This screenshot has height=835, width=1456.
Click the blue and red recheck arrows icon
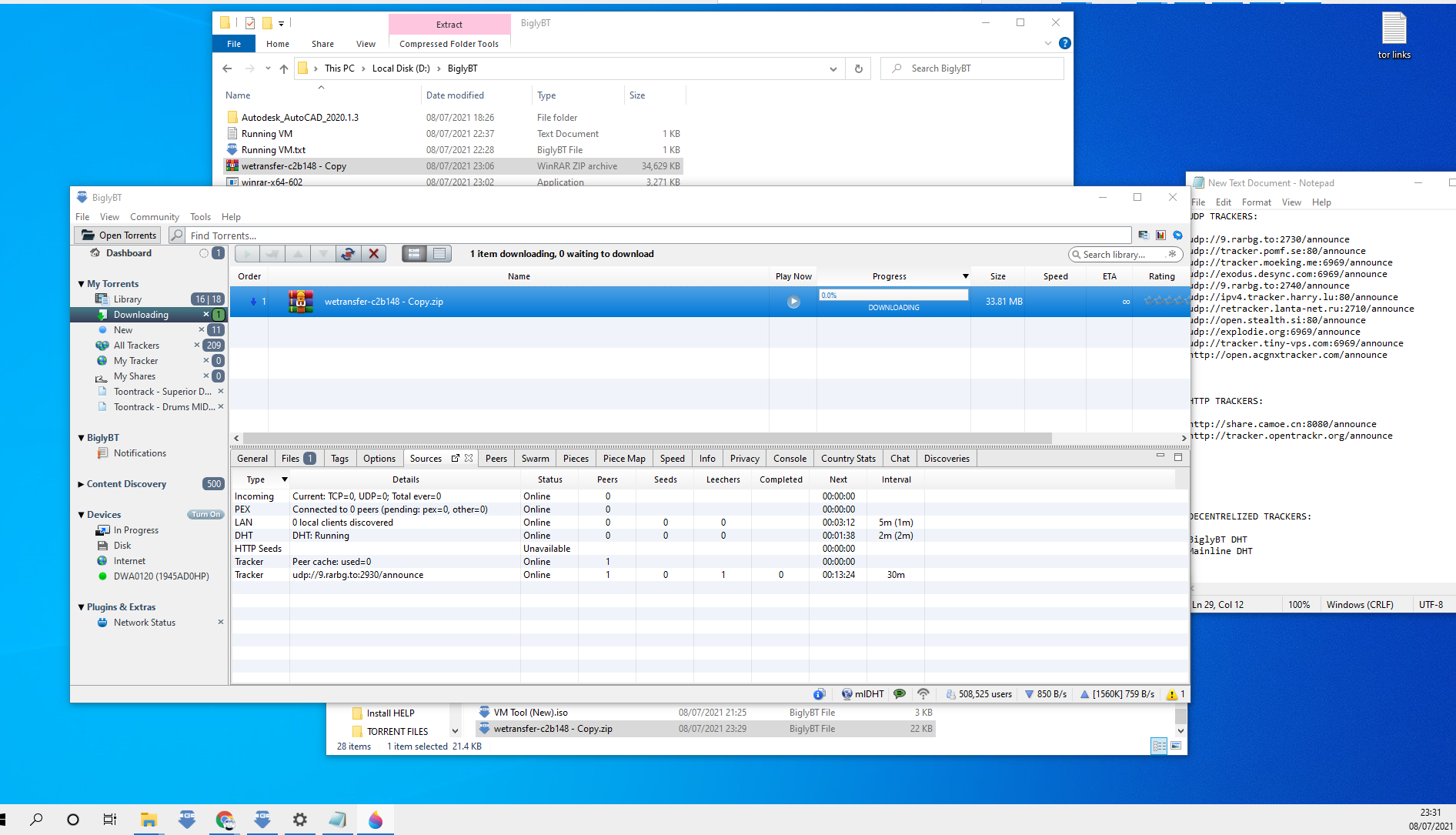(x=349, y=254)
